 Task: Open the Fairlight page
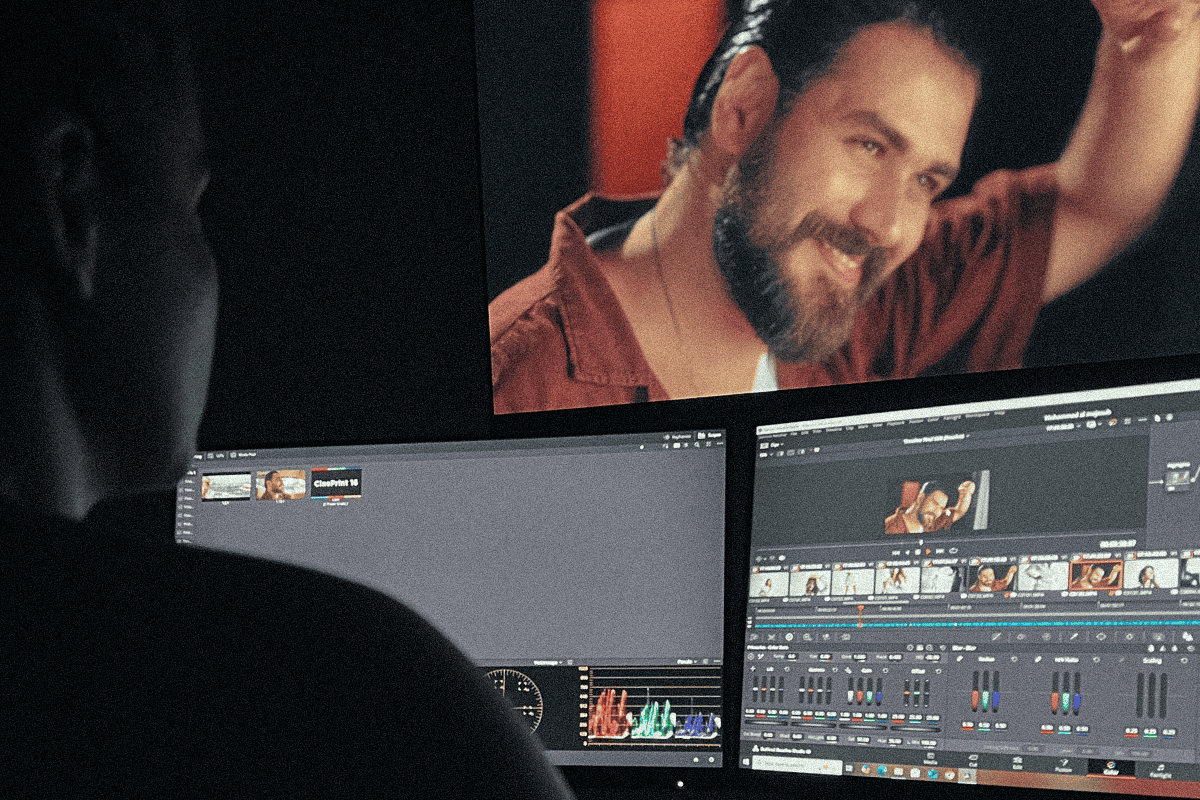[1162, 773]
